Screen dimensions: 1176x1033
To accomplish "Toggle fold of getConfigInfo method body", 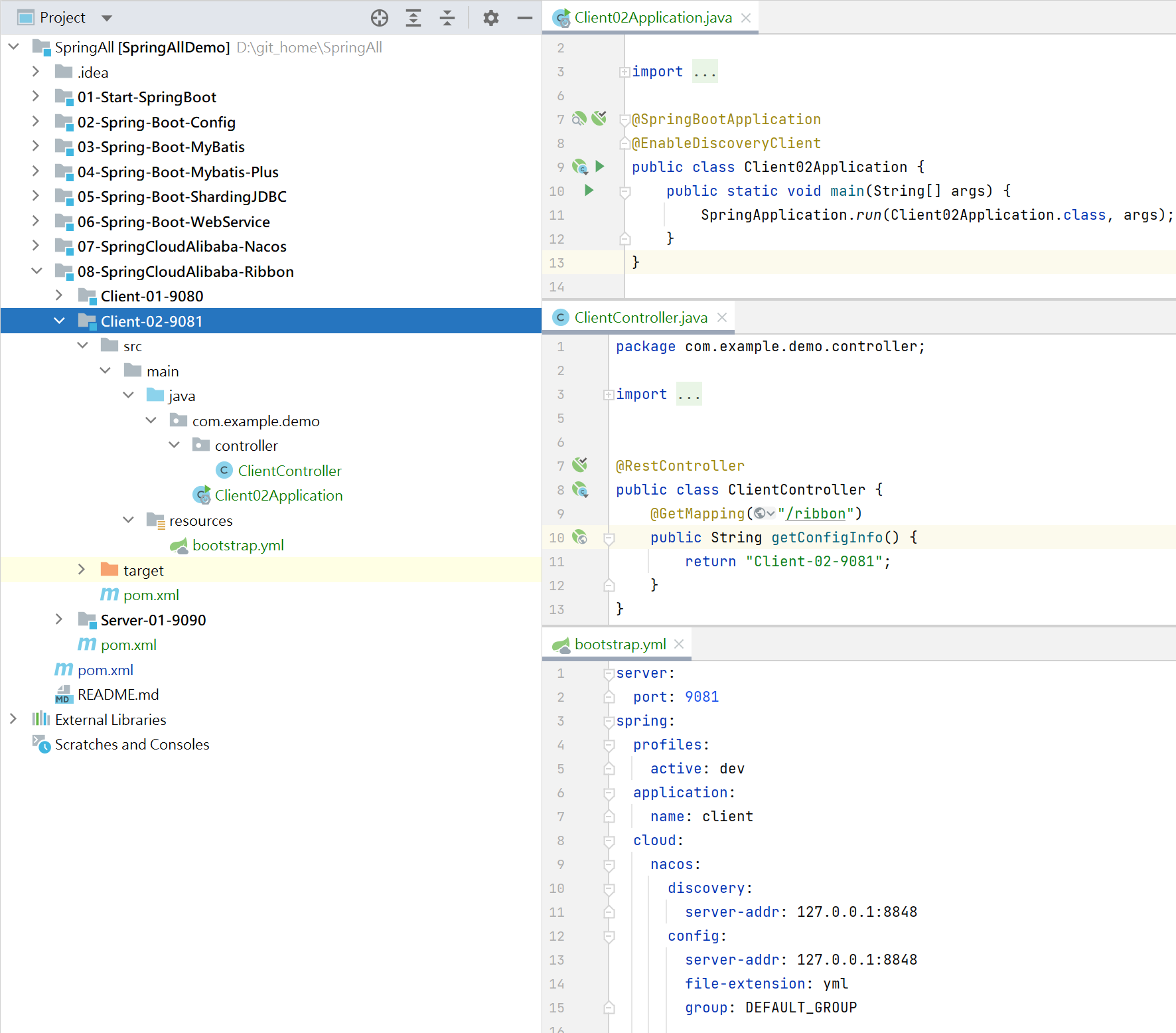I will 609,538.
